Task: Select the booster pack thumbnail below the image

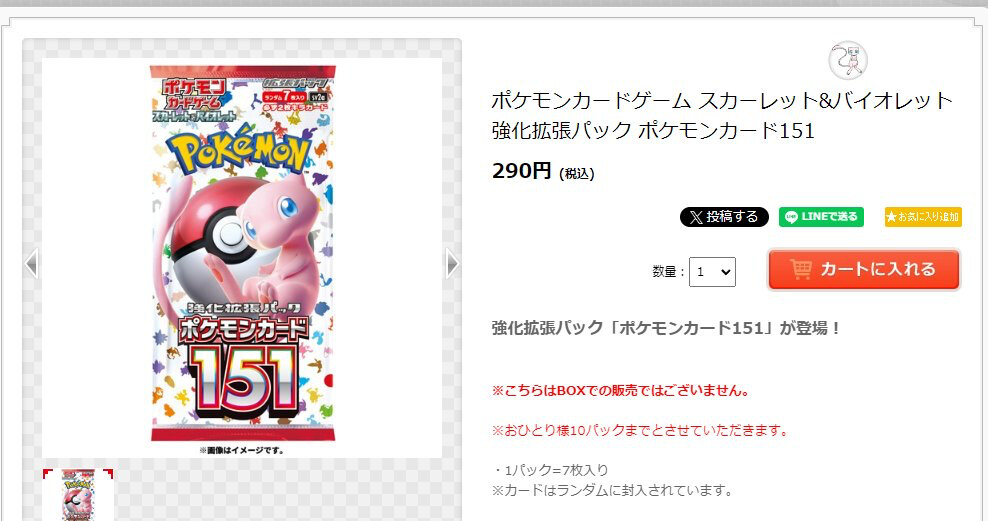Action: (78, 495)
